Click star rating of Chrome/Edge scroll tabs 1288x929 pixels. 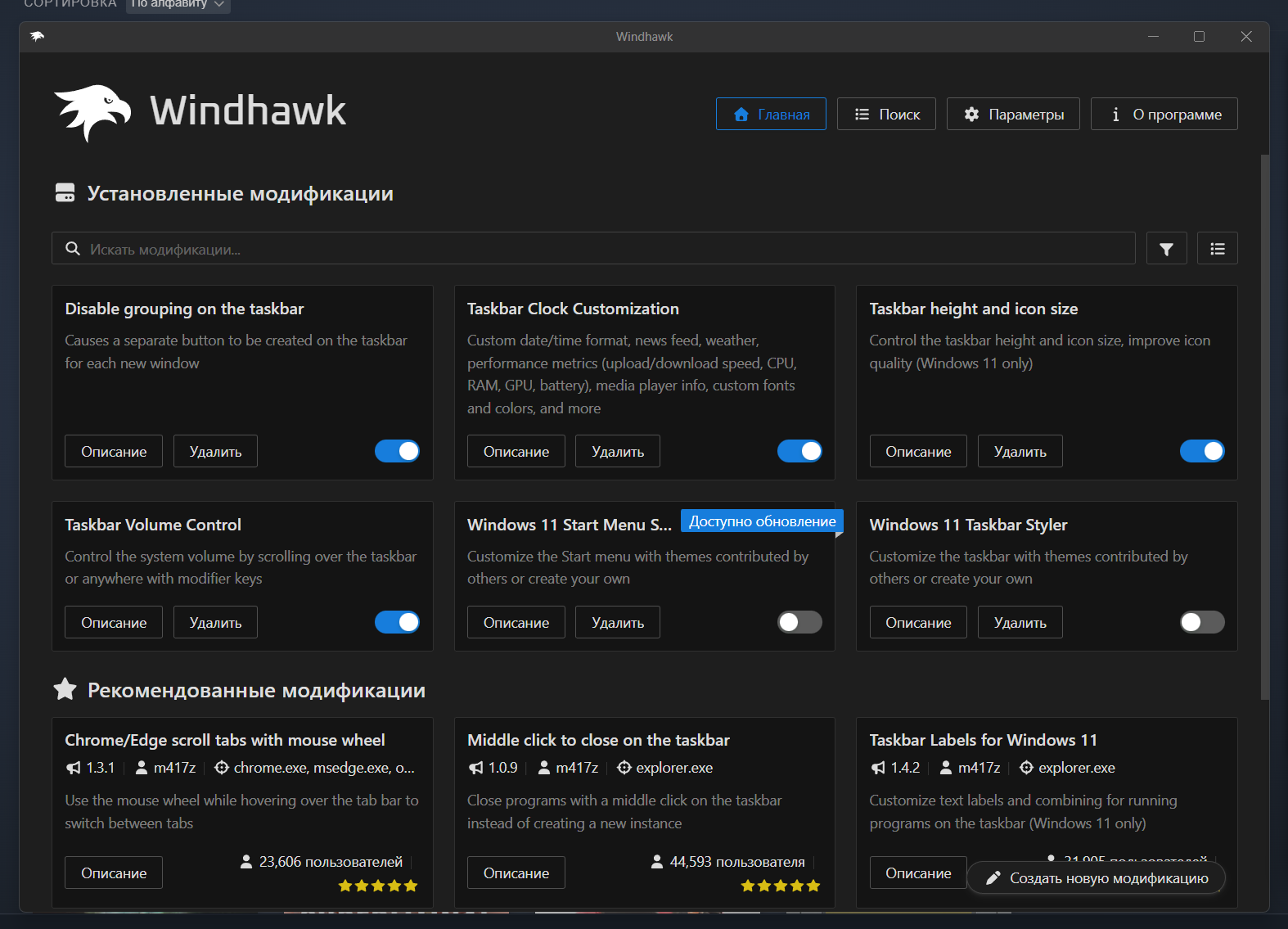pyautogui.click(x=378, y=886)
